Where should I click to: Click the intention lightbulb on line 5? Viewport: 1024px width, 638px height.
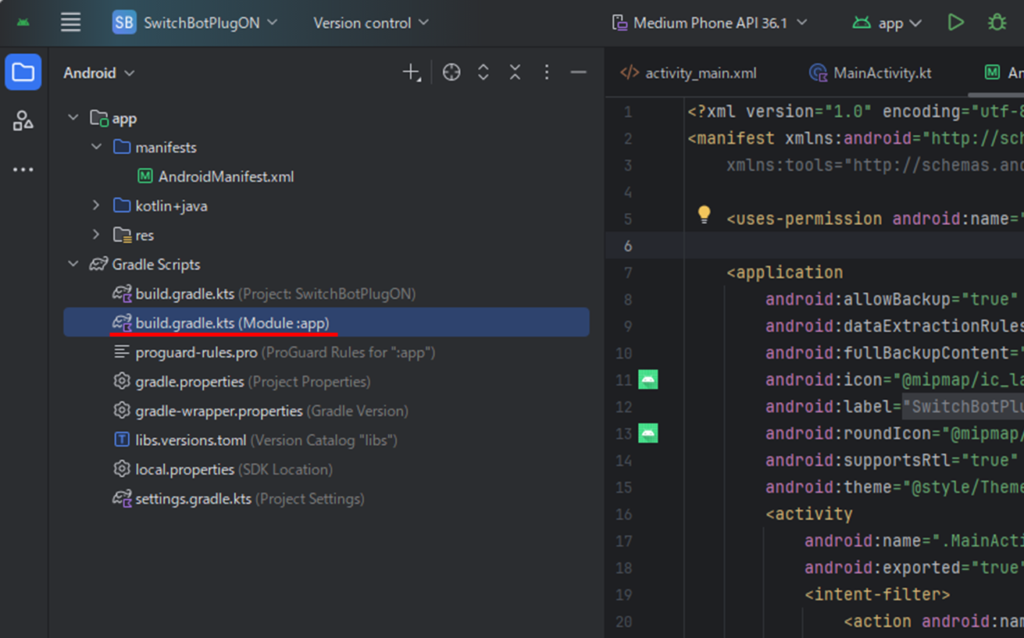(704, 214)
